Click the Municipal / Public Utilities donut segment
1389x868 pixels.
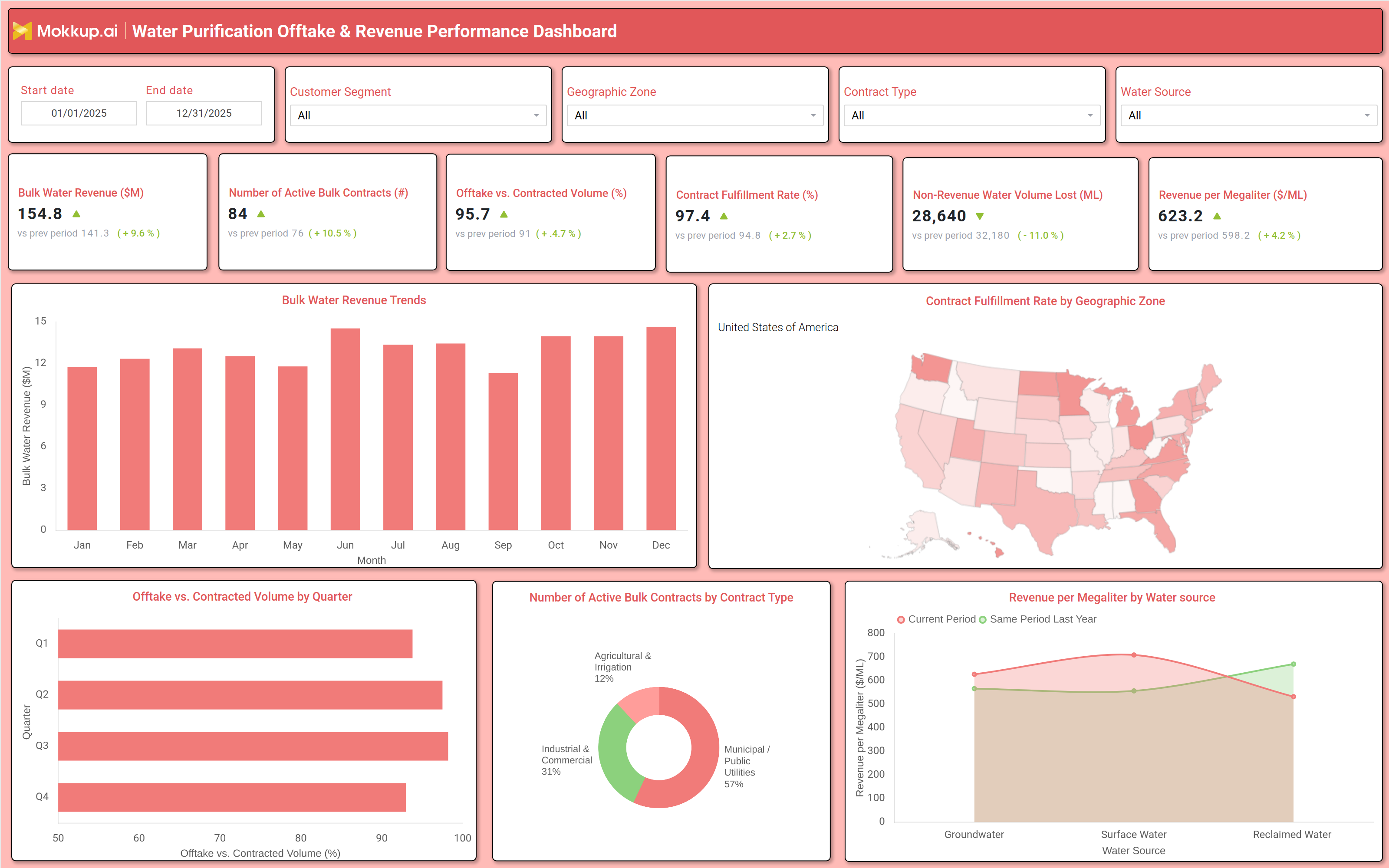[703, 758]
